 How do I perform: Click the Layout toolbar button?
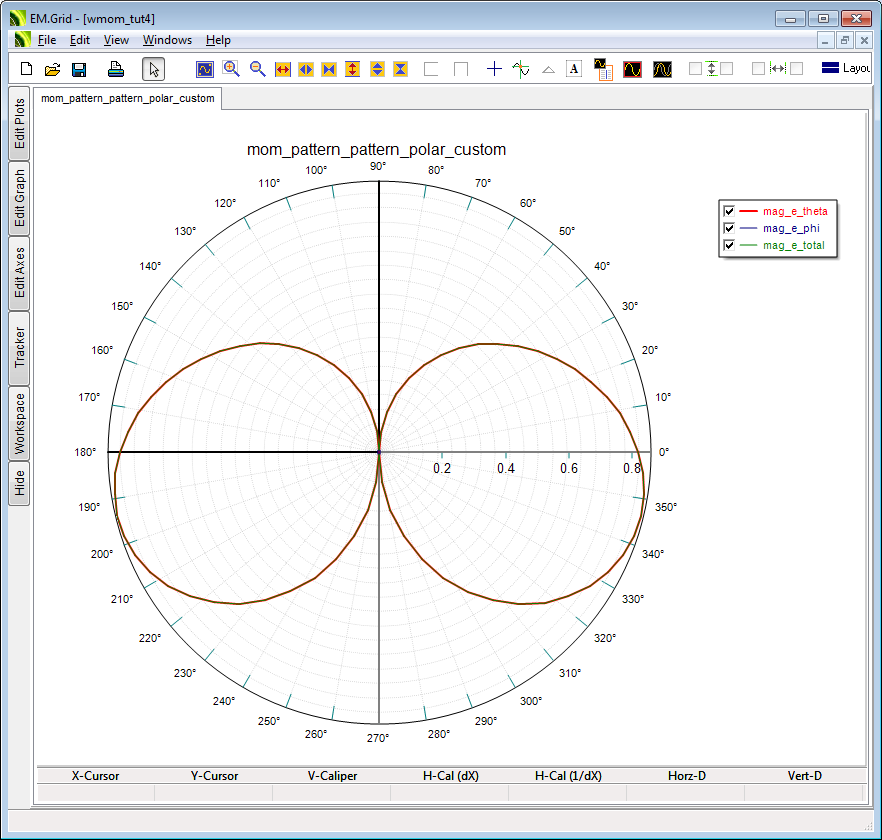pos(845,69)
